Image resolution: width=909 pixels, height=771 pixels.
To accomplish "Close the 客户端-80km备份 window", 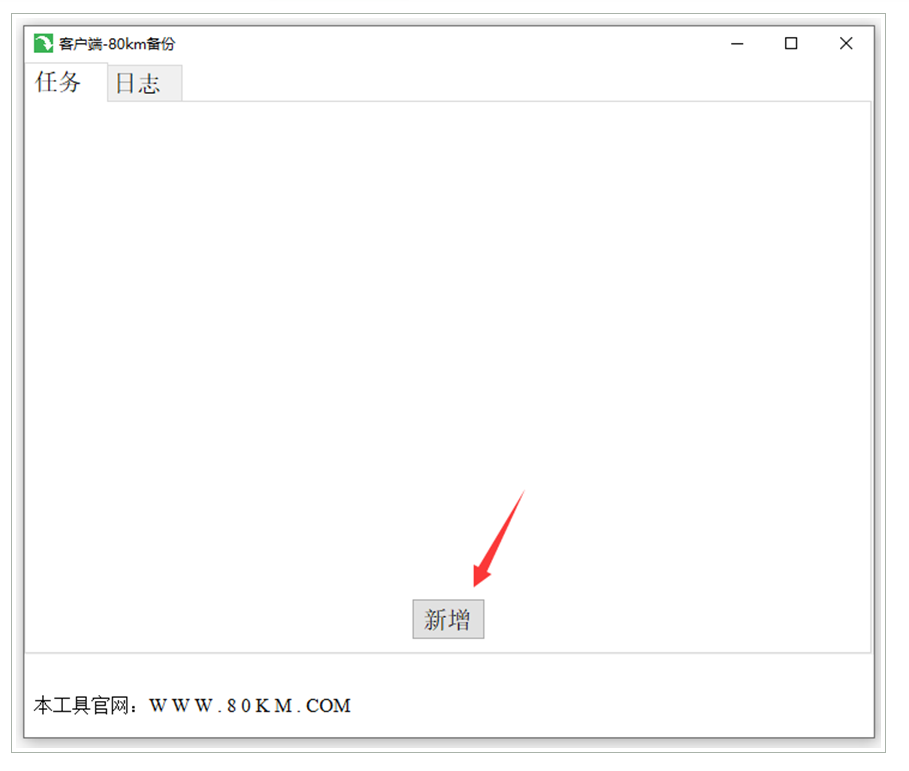I will (x=846, y=43).
